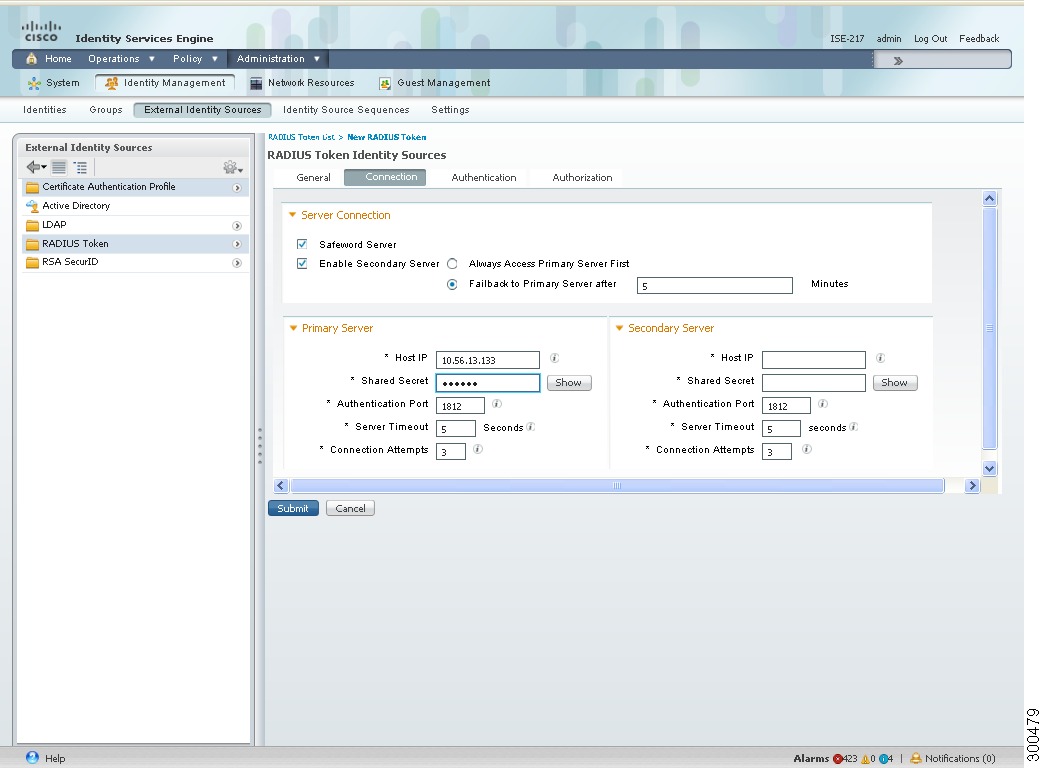Viewport: 1044px width, 768px height.
Task: Click the Primary Authentication Port info icon
Action: pyautogui.click(x=497, y=404)
